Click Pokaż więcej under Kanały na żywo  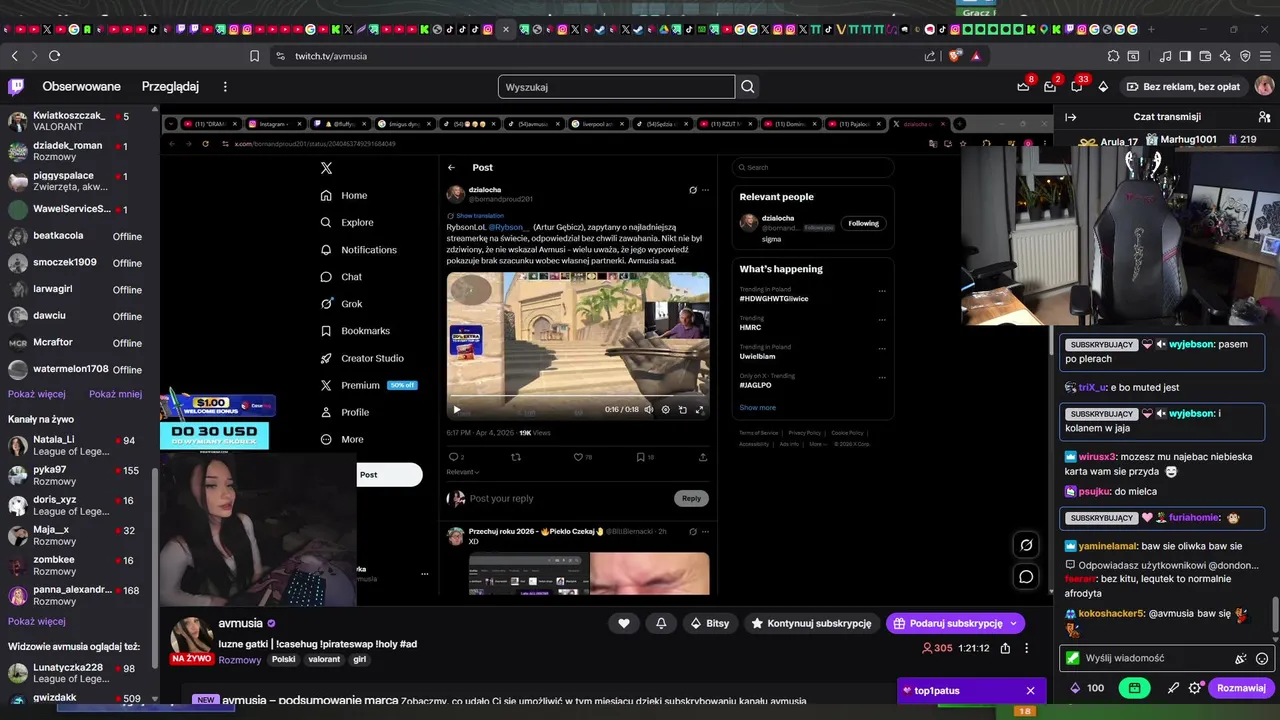coord(37,621)
